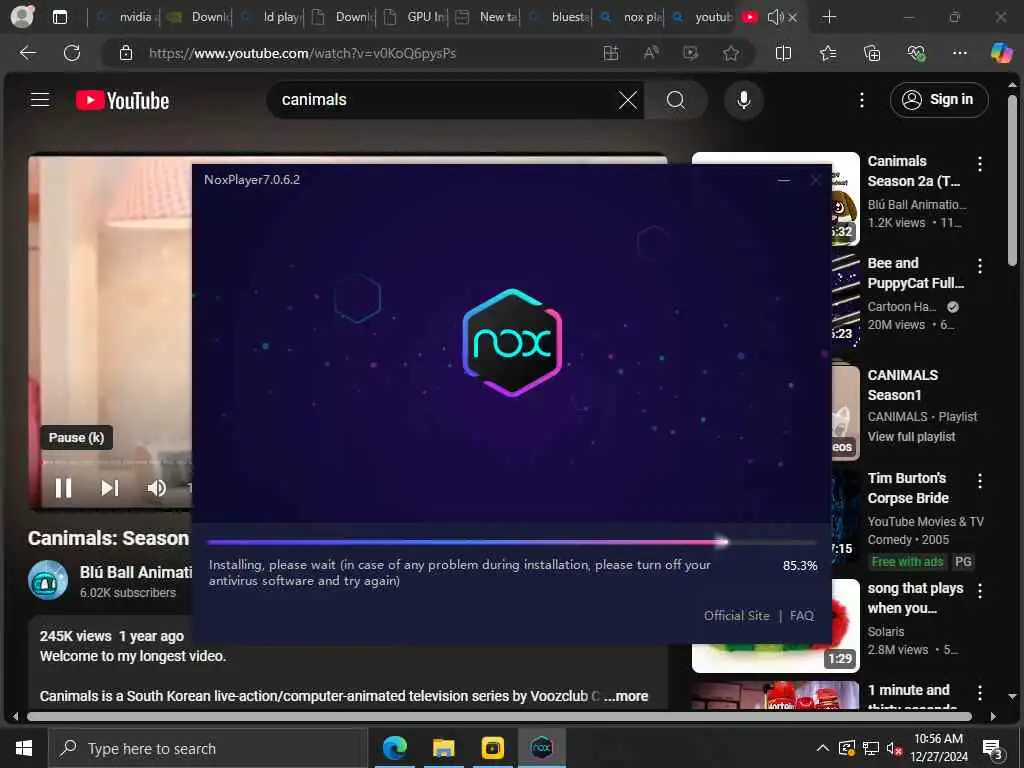Open Nox Official Site link
Viewport: 1024px width, 768px height.
[x=736, y=616]
